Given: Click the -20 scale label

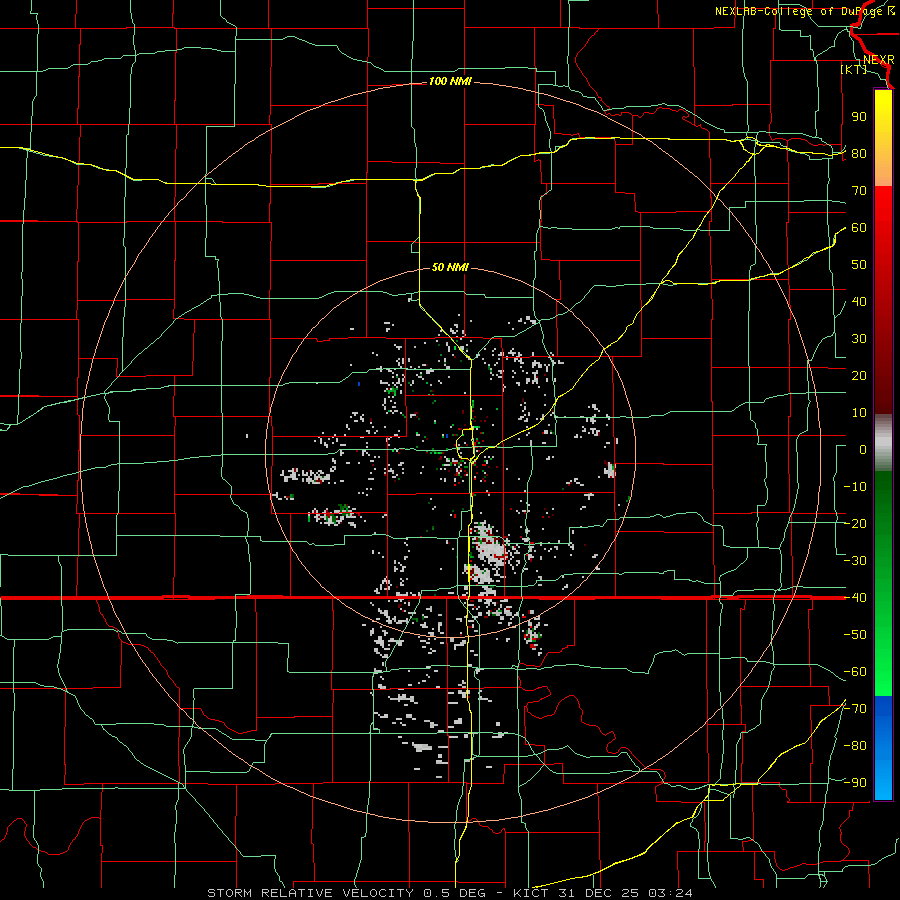Looking at the screenshot, I should 855,524.
